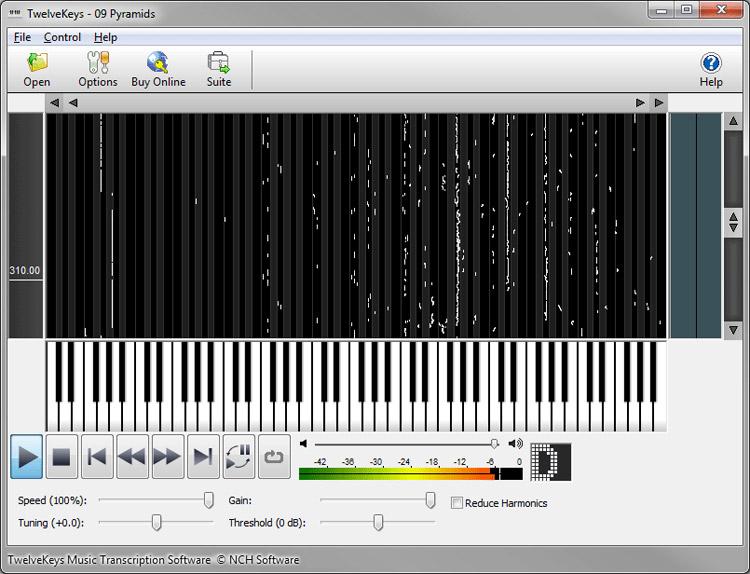This screenshot has height=574, width=750.
Task: Open the File menu
Action: [22, 37]
